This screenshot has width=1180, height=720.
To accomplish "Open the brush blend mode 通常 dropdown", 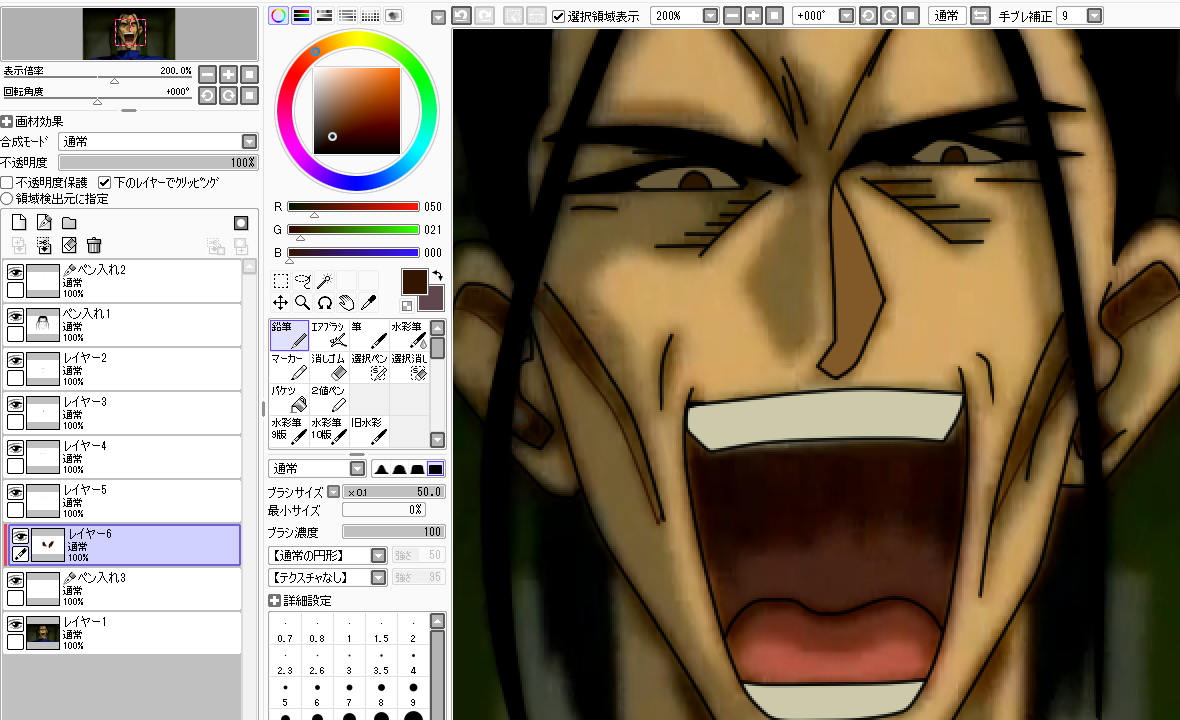I will click(x=357, y=469).
